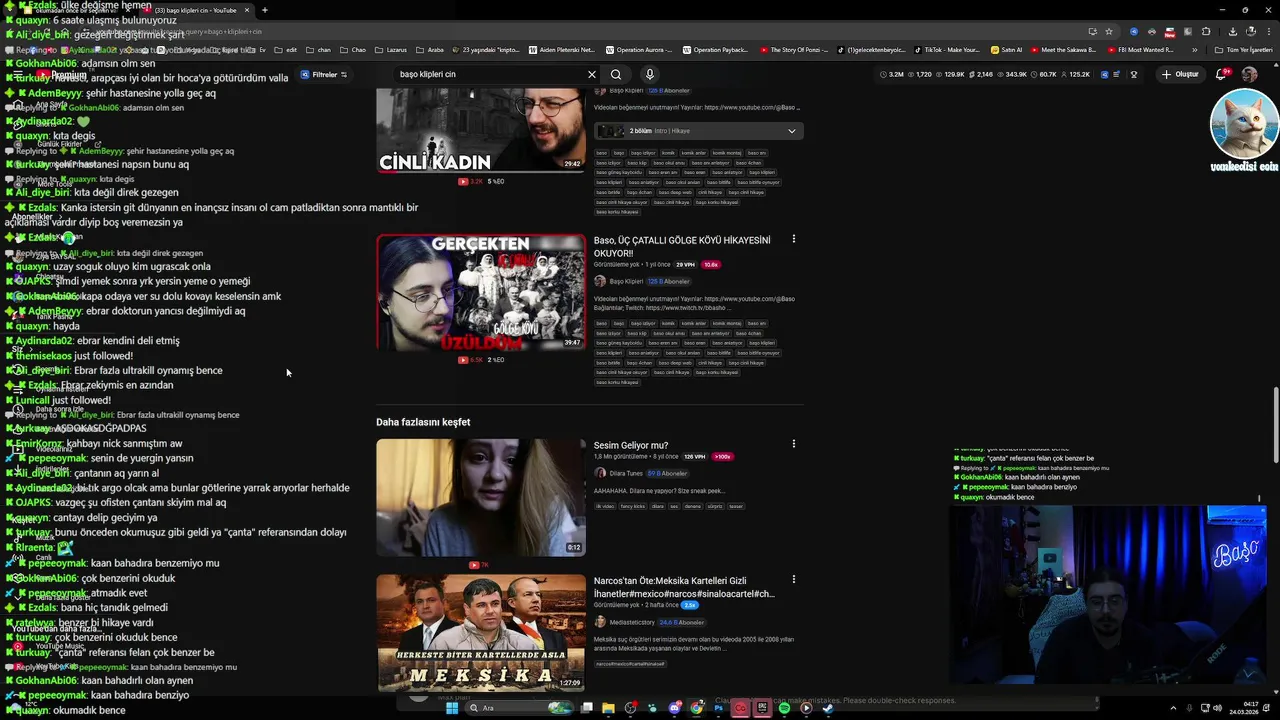Click the 126 VPH badge
The height and width of the screenshot is (720, 1280).
tap(695, 457)
